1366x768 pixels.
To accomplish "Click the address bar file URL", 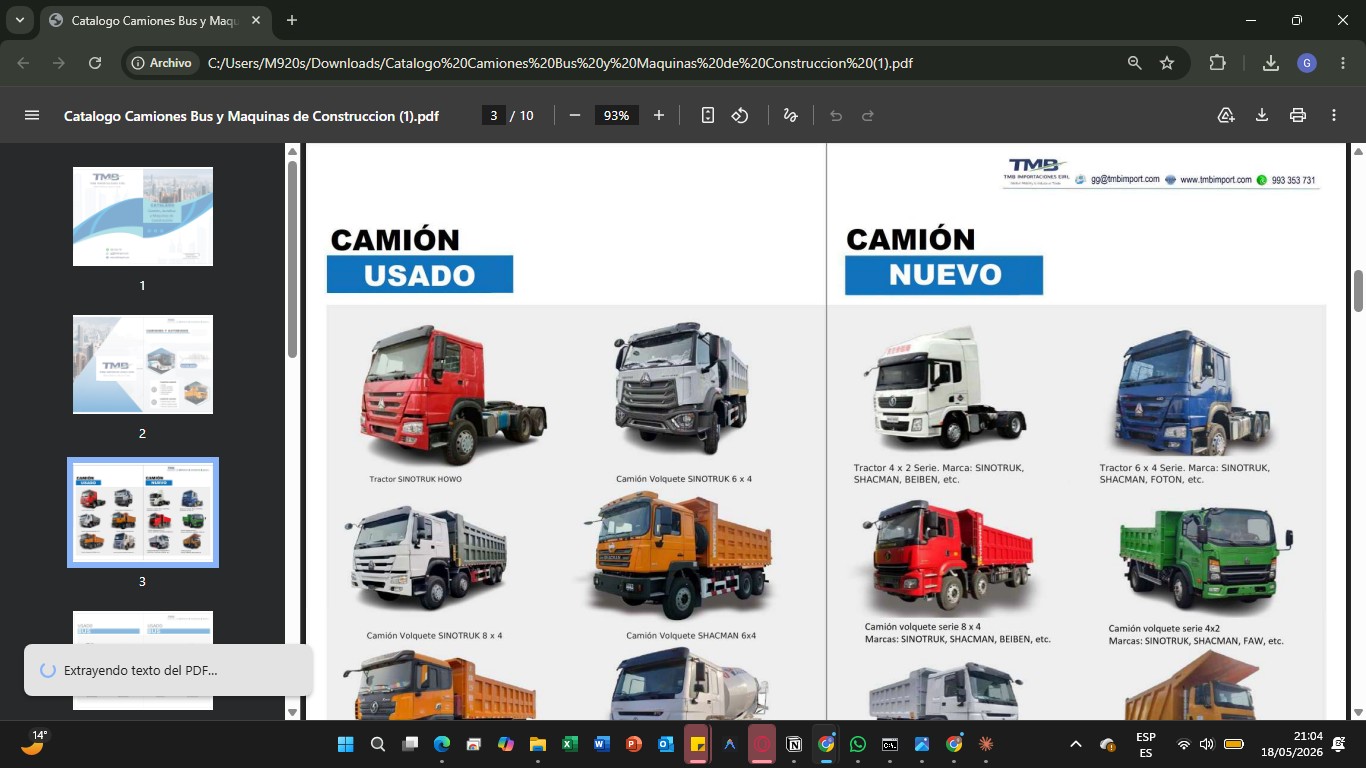I will (x=560, y=63).
